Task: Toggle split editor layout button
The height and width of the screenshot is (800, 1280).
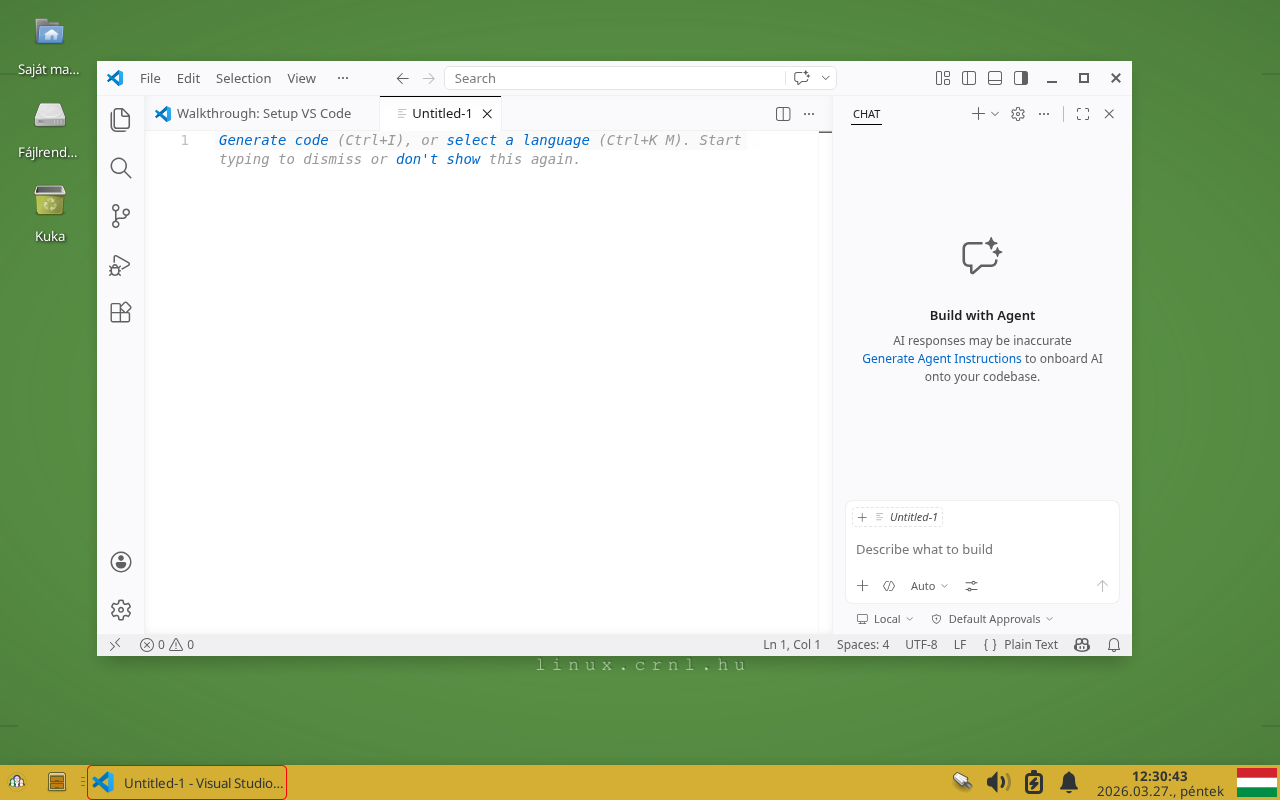Action: click(x=782, y=114)
